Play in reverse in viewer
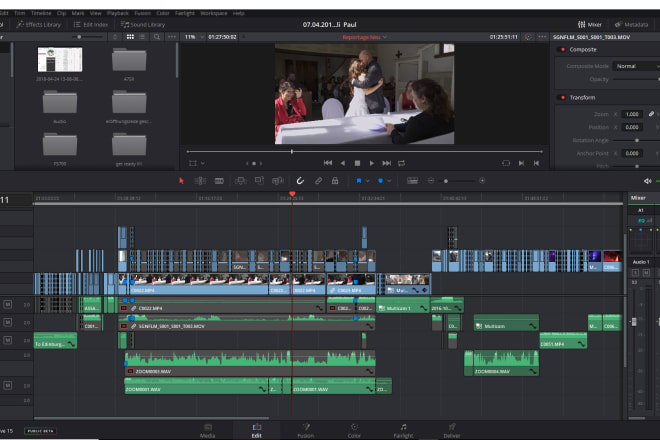 [x=343, y=163]
